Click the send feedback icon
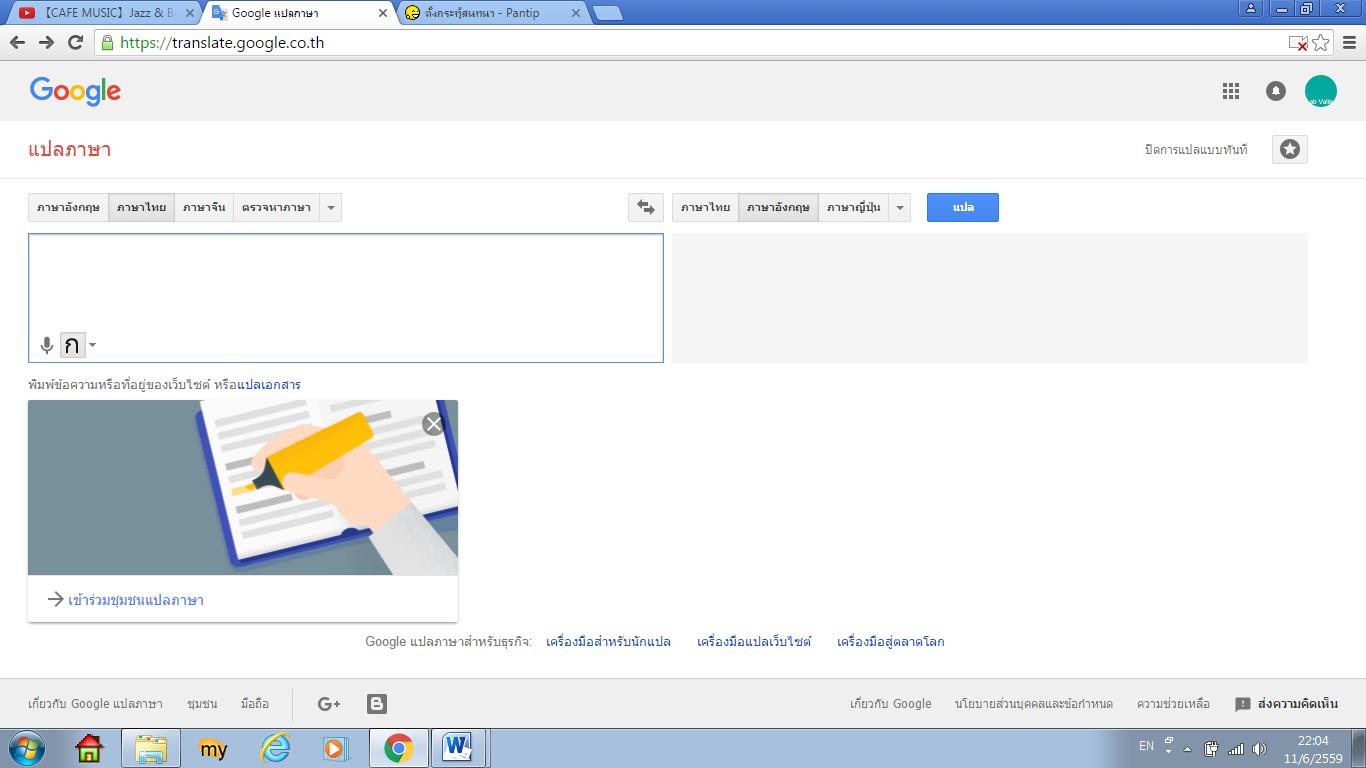The width and height of the screenshot is (1366, 768). pos(1243,704)
